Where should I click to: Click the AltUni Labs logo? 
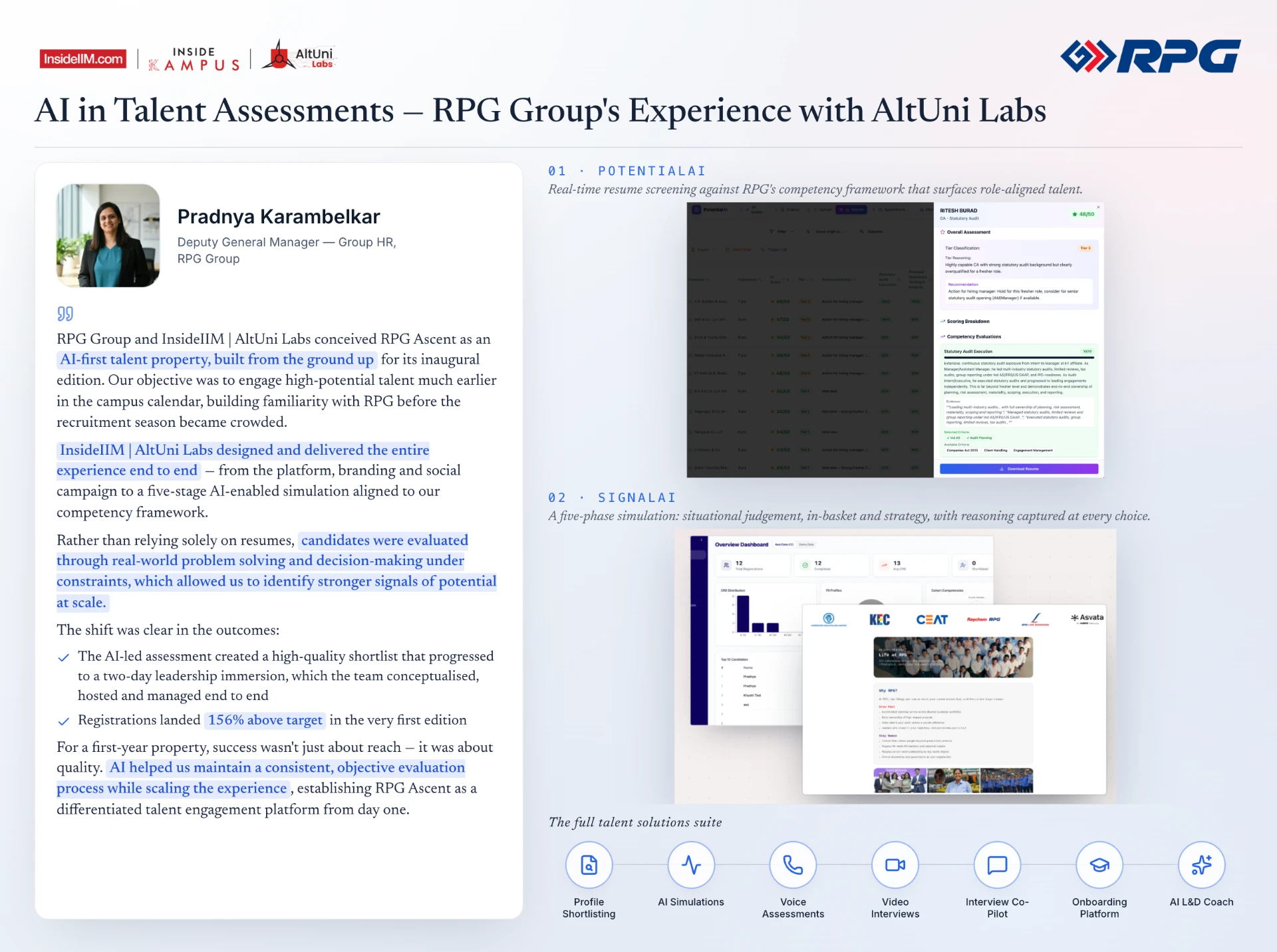(x=299, y=55)
